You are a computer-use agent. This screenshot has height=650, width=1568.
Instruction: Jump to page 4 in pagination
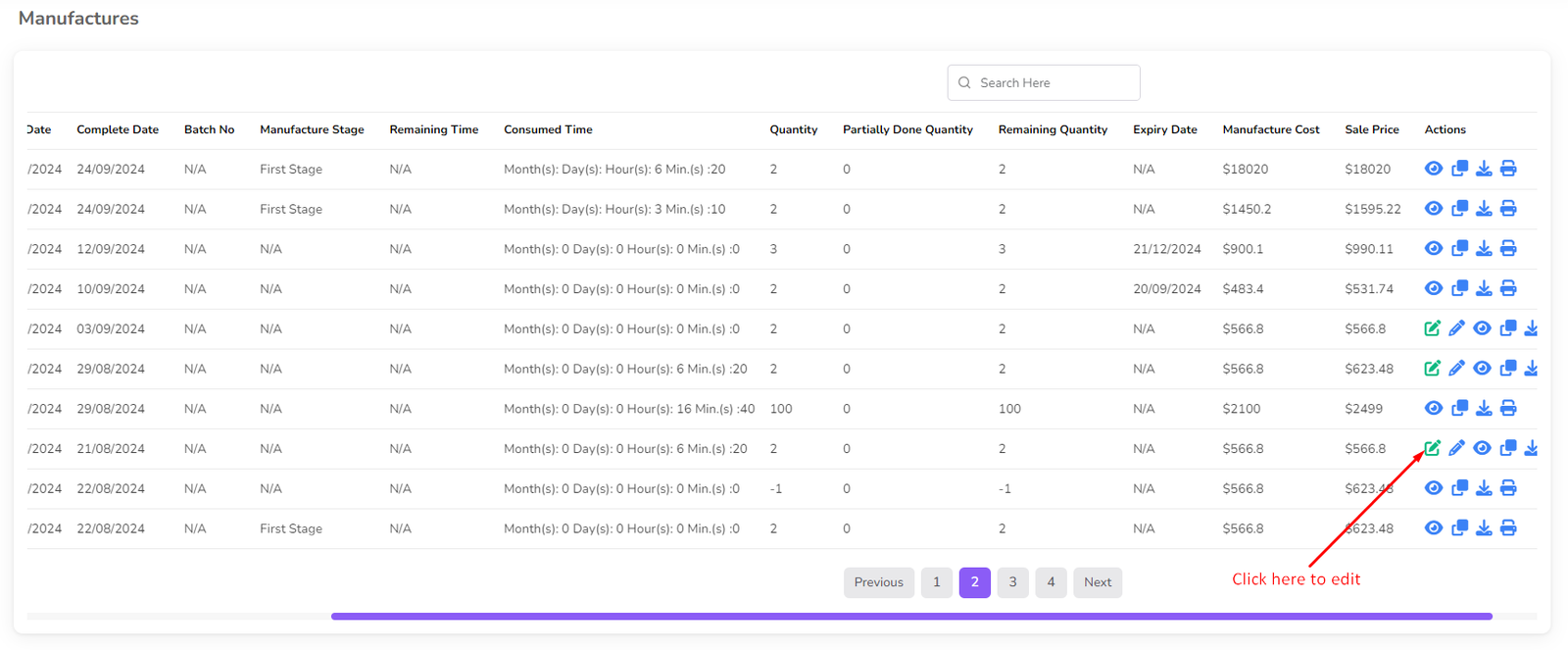click(1051, 582)
